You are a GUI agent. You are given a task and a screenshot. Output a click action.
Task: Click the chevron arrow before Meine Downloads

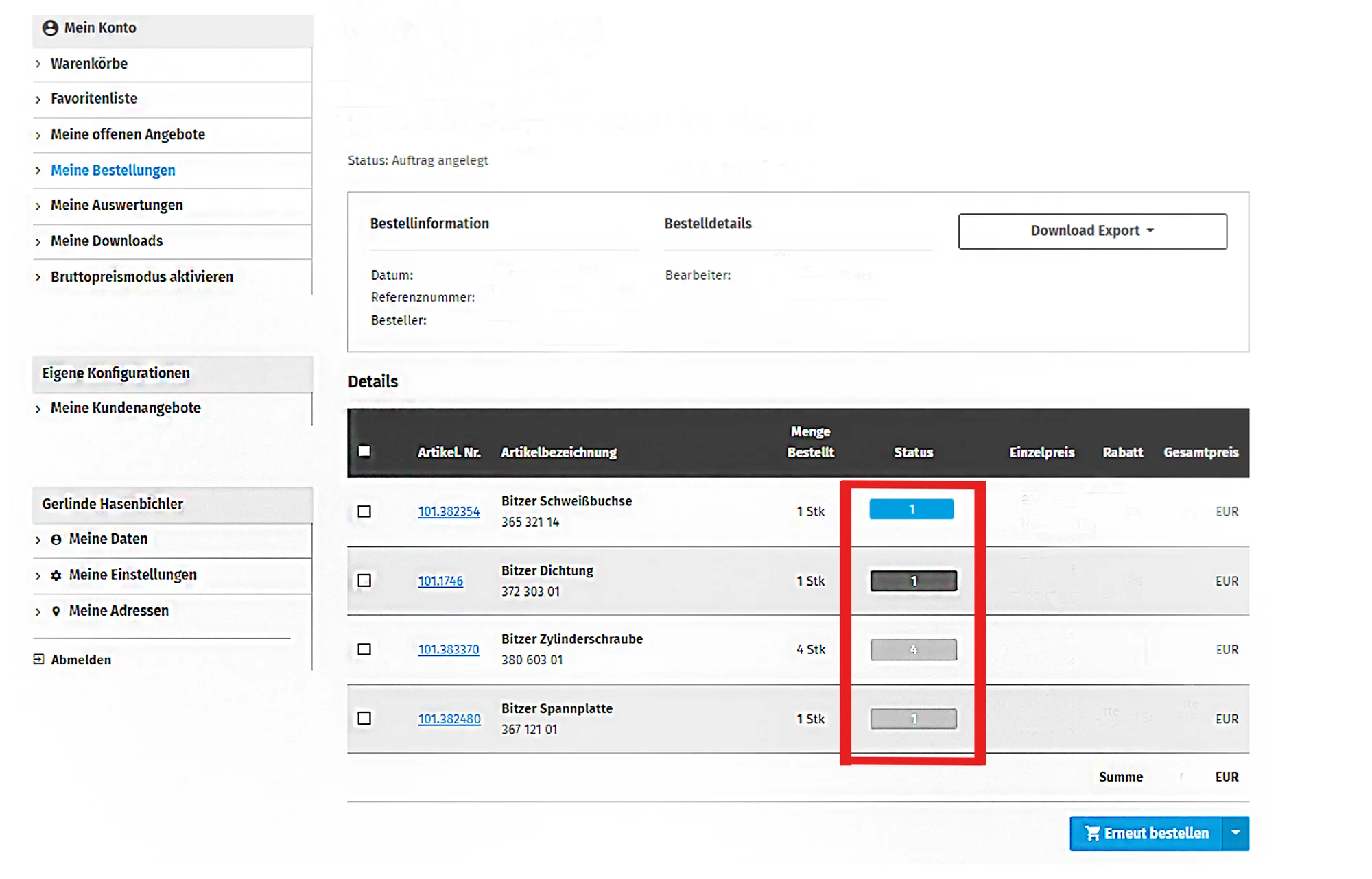pos(38,241)
